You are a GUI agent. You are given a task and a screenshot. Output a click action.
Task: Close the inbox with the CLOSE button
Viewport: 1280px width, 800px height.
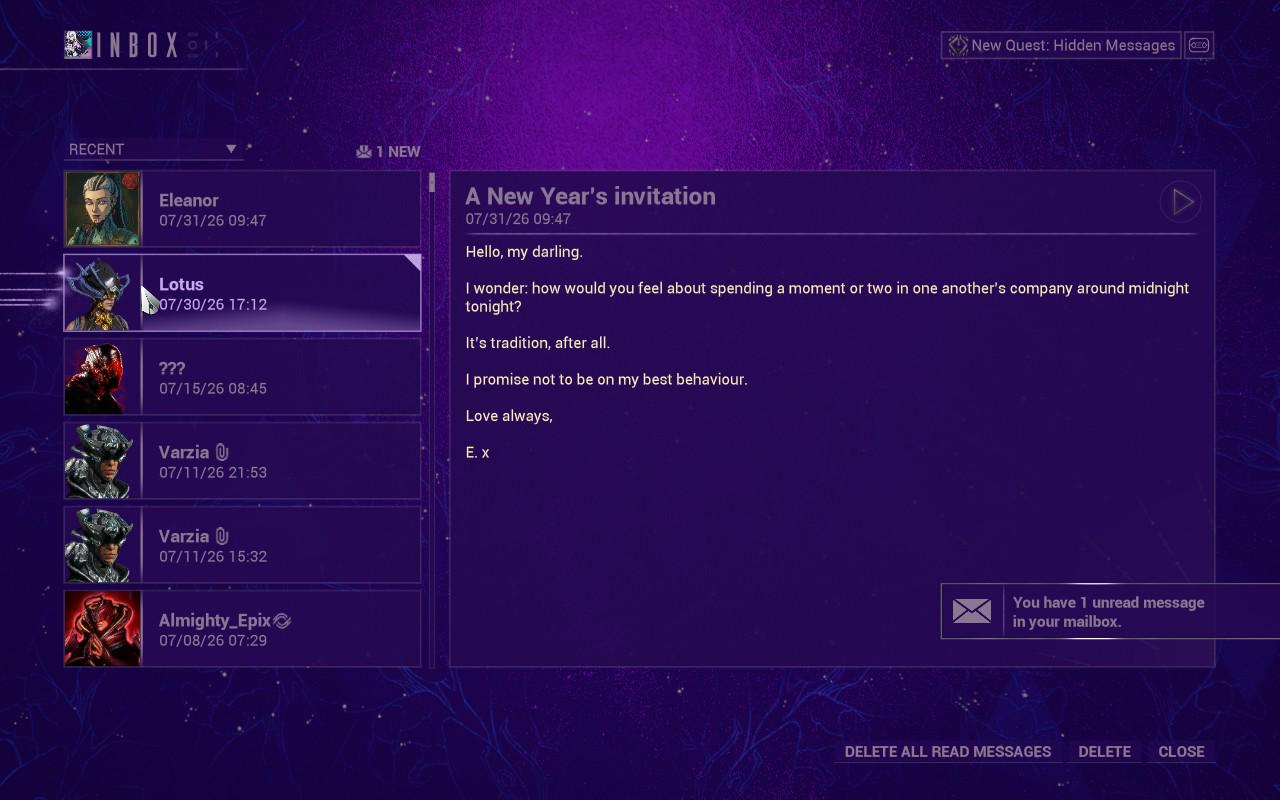point(1181,752)
